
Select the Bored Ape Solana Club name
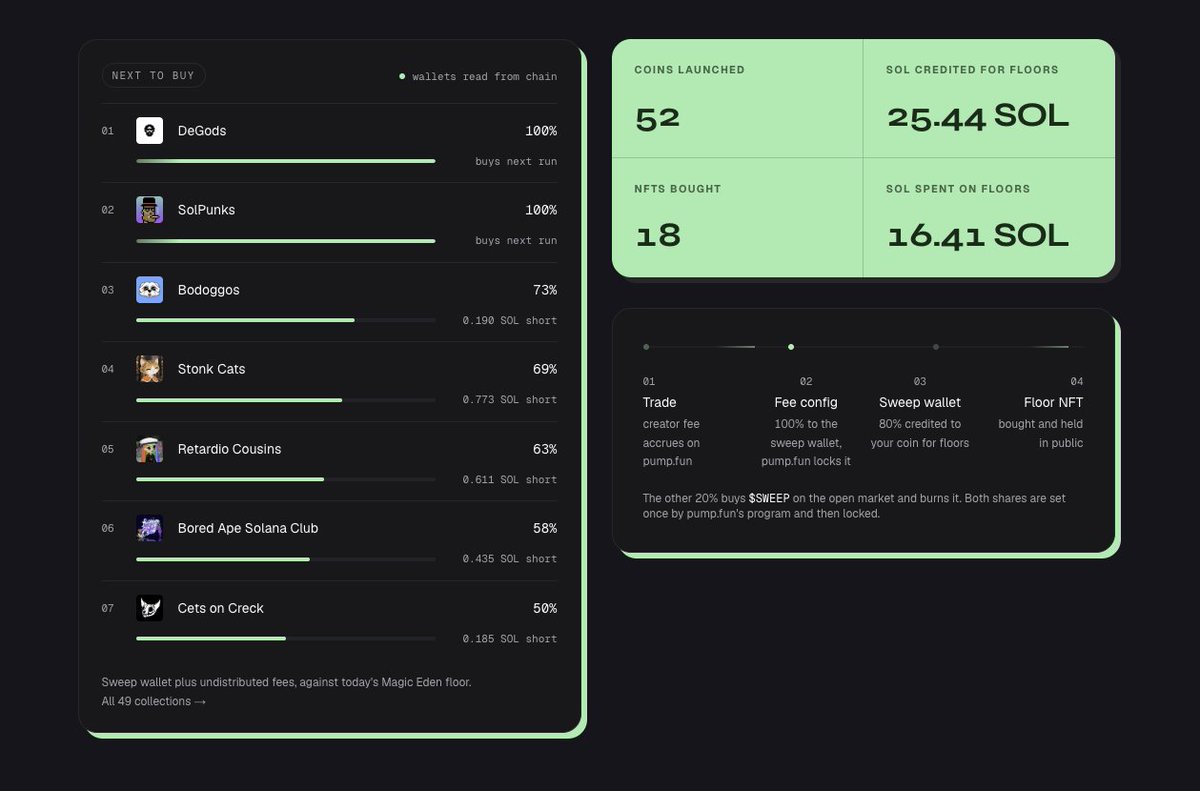tap(248, 528)
